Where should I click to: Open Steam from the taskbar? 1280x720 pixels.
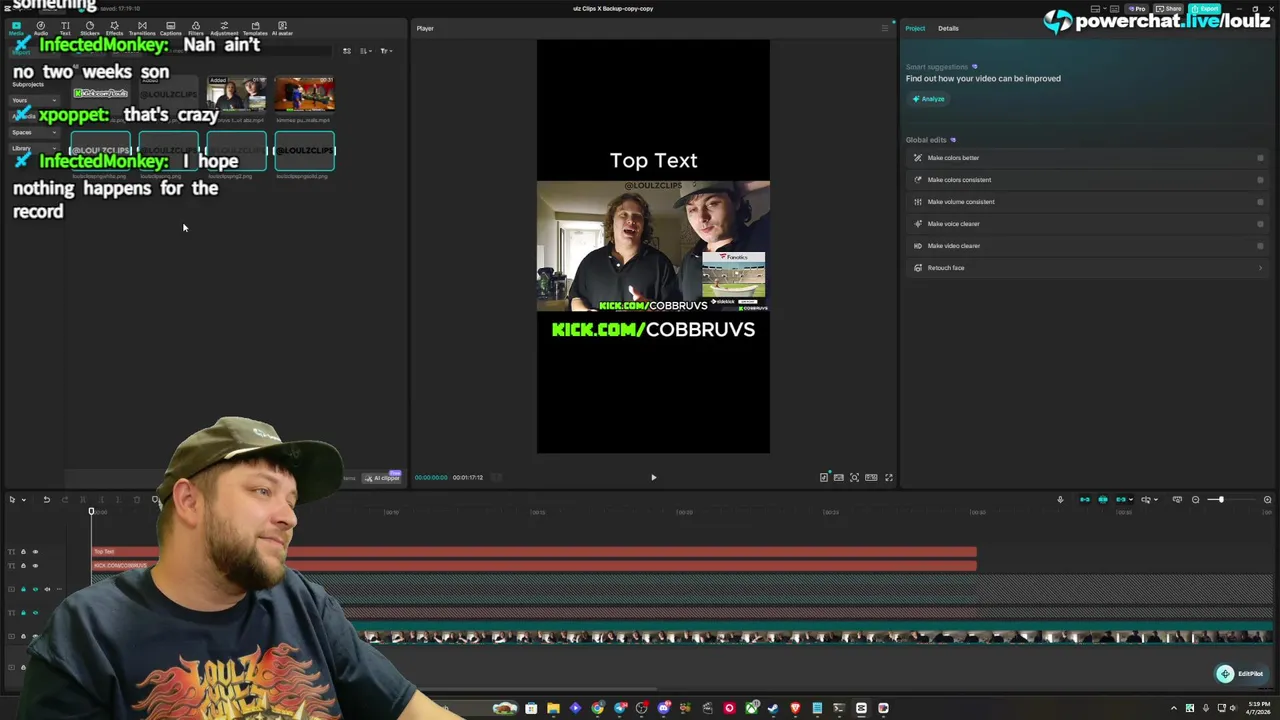click(773, 708)
